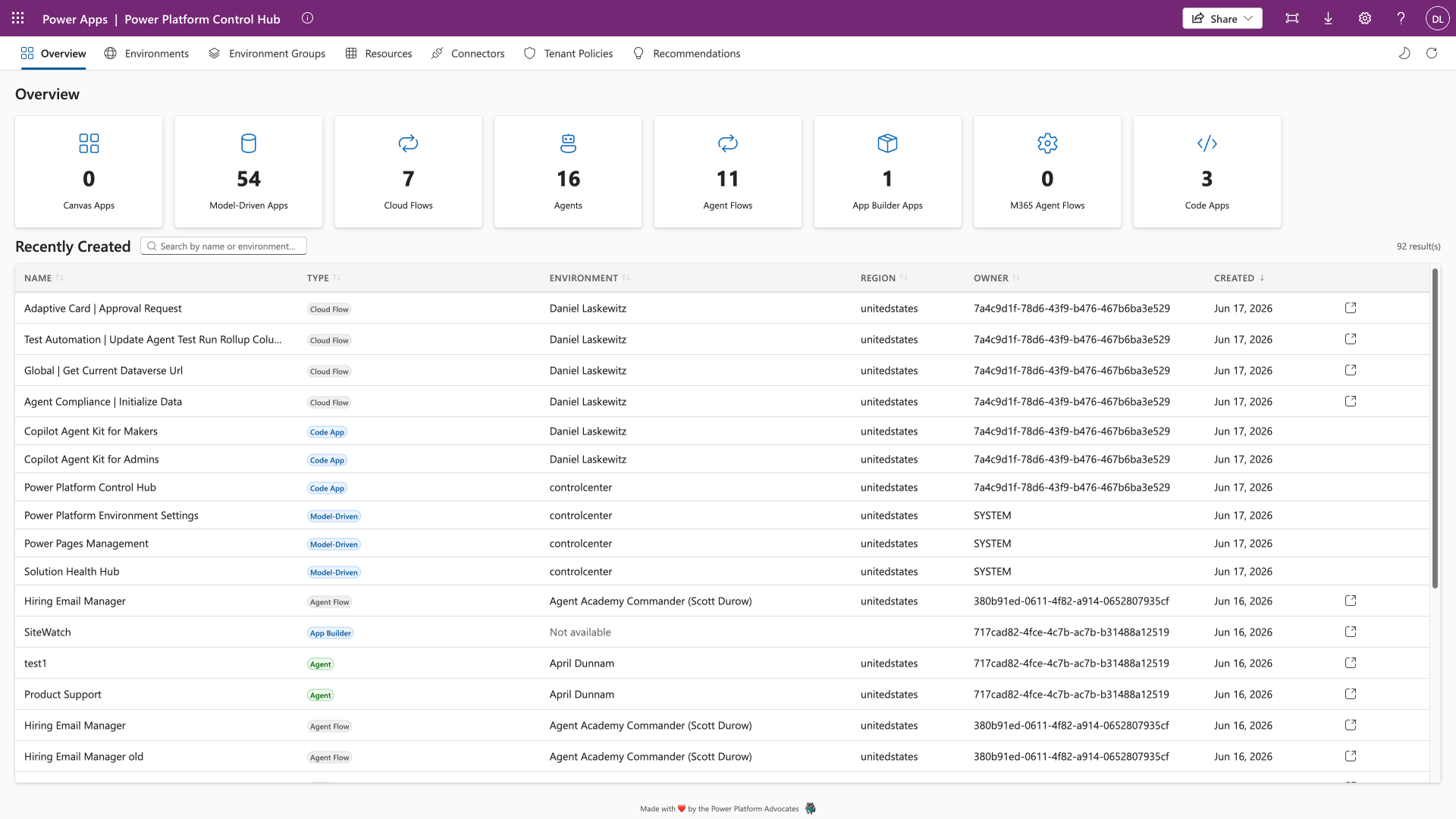Open external link for test1 row
Screen dimensions: 1456x819
pos(1351,663)
